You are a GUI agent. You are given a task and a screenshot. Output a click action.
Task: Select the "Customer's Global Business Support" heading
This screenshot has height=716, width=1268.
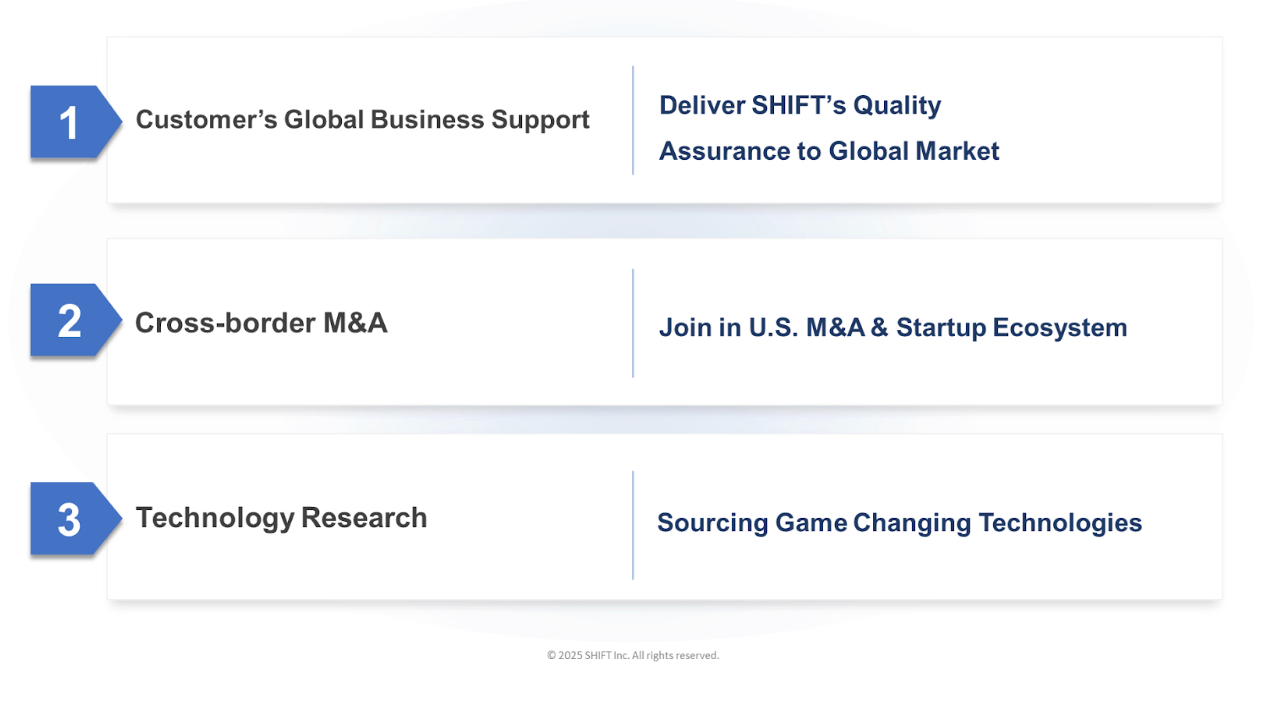click(362, 120)
